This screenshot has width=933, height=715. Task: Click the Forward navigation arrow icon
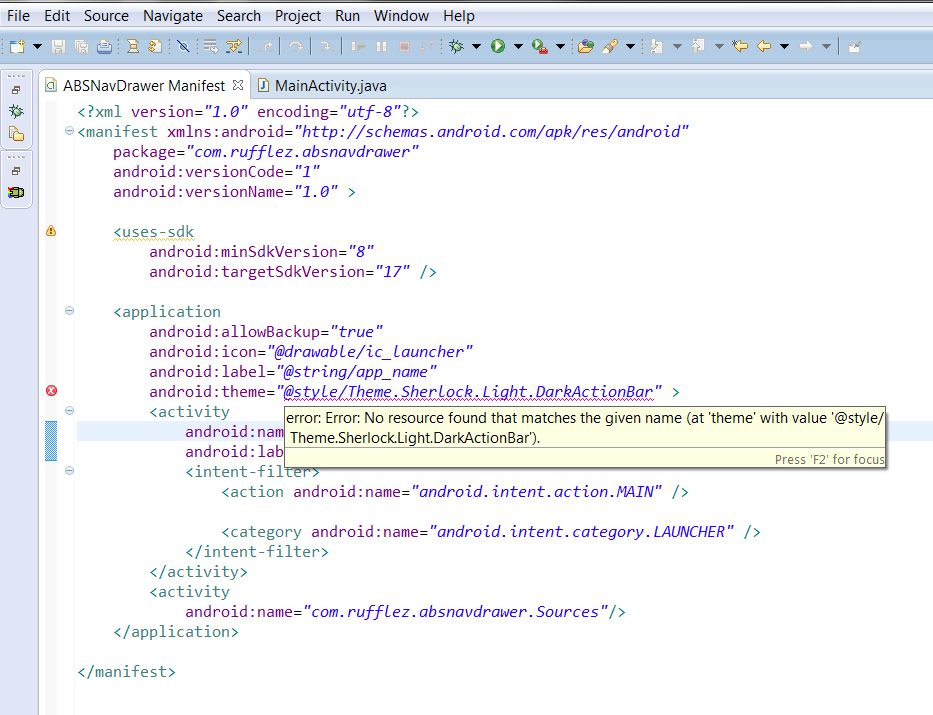click(x=806, y=46)
